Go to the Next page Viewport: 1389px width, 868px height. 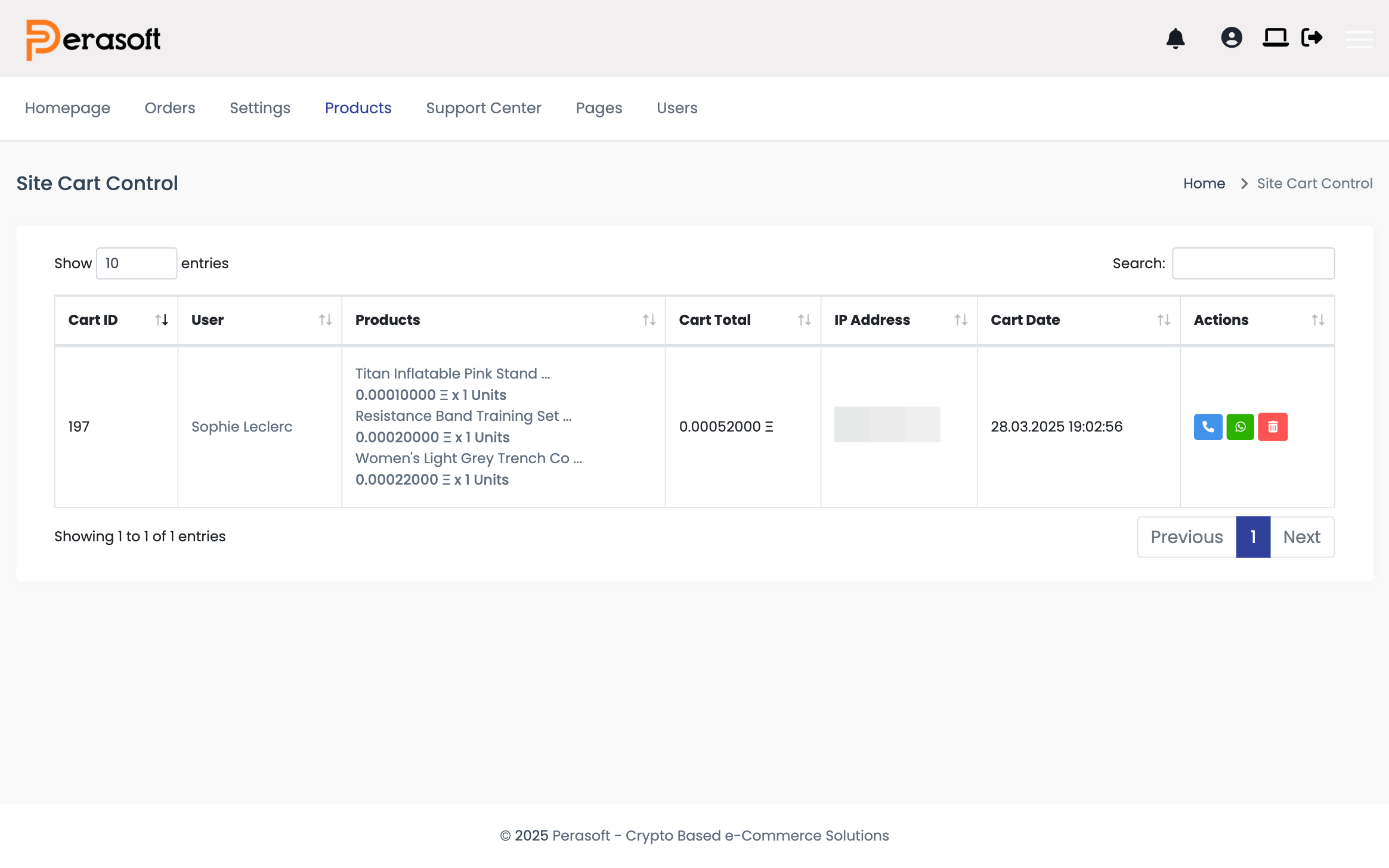pyautogui.click(x=1302, y=537)
